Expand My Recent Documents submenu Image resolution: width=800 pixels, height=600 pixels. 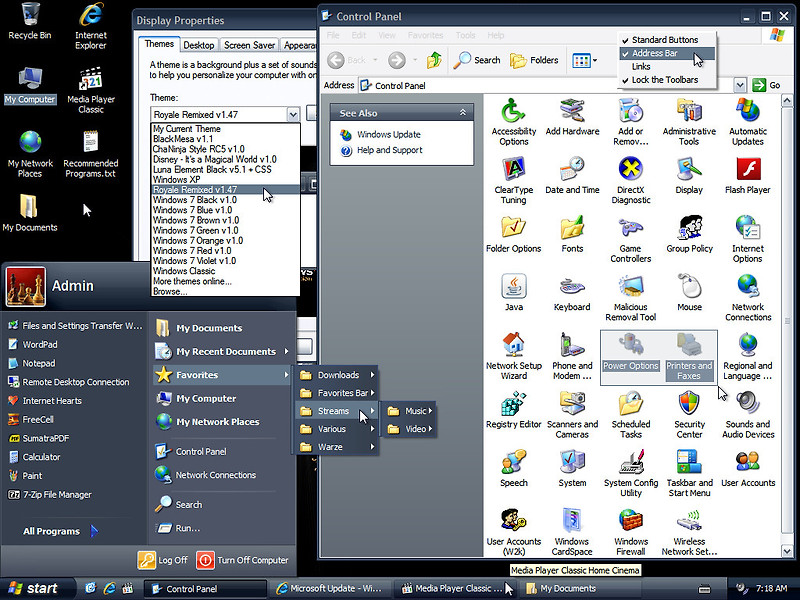point(221,352)
